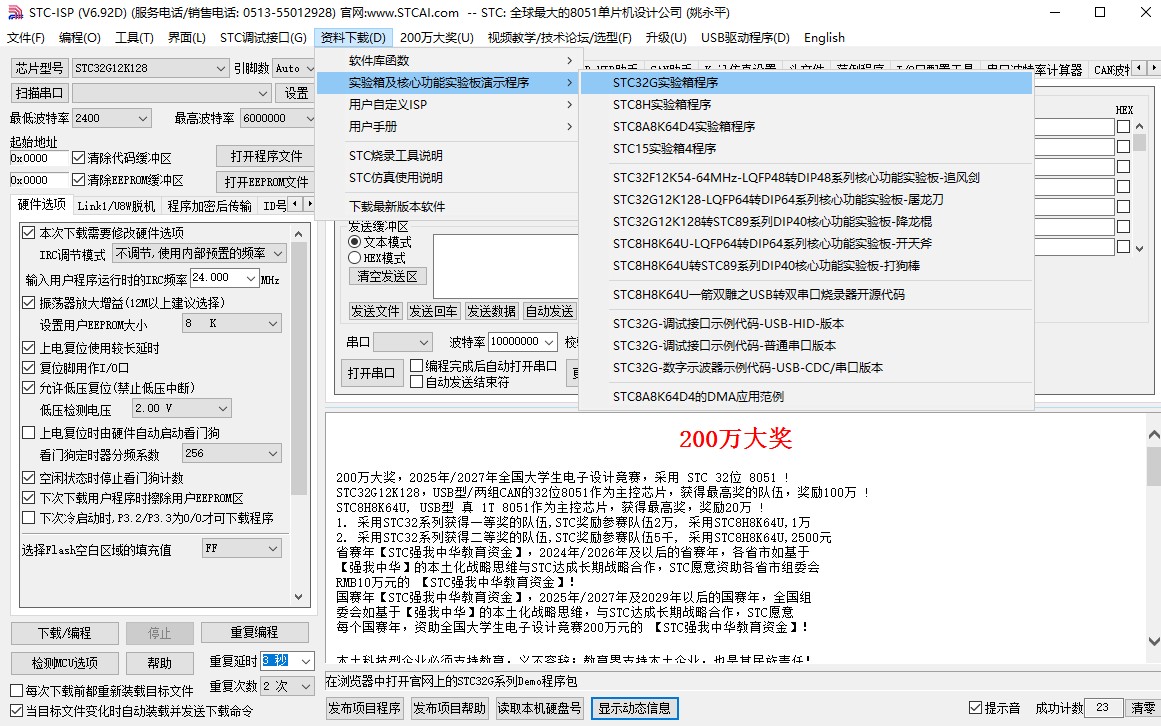This screenshot has width=1161, height=726.
Task: Open 芯片型号 dropdown STC32G12K128
Action: click(x=150, y=68)
